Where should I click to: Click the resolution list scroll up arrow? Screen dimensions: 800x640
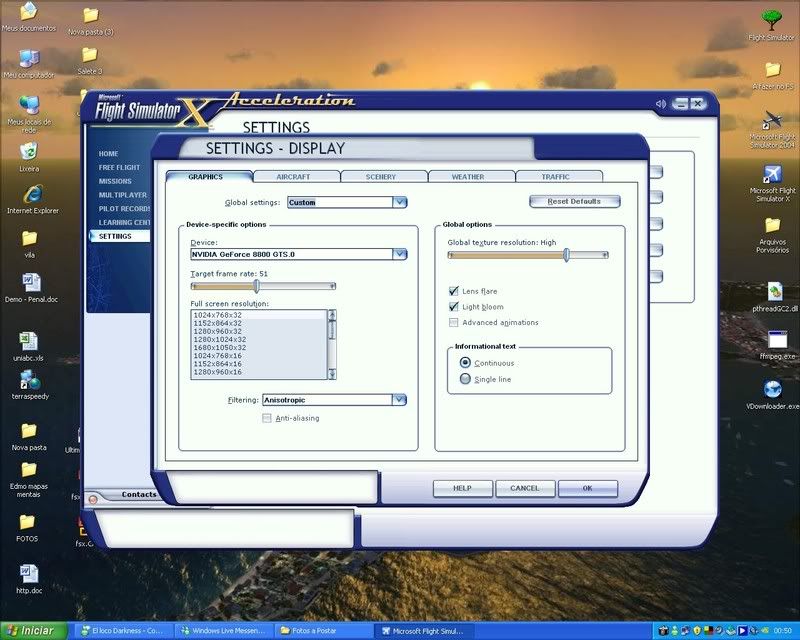[332, 314]
